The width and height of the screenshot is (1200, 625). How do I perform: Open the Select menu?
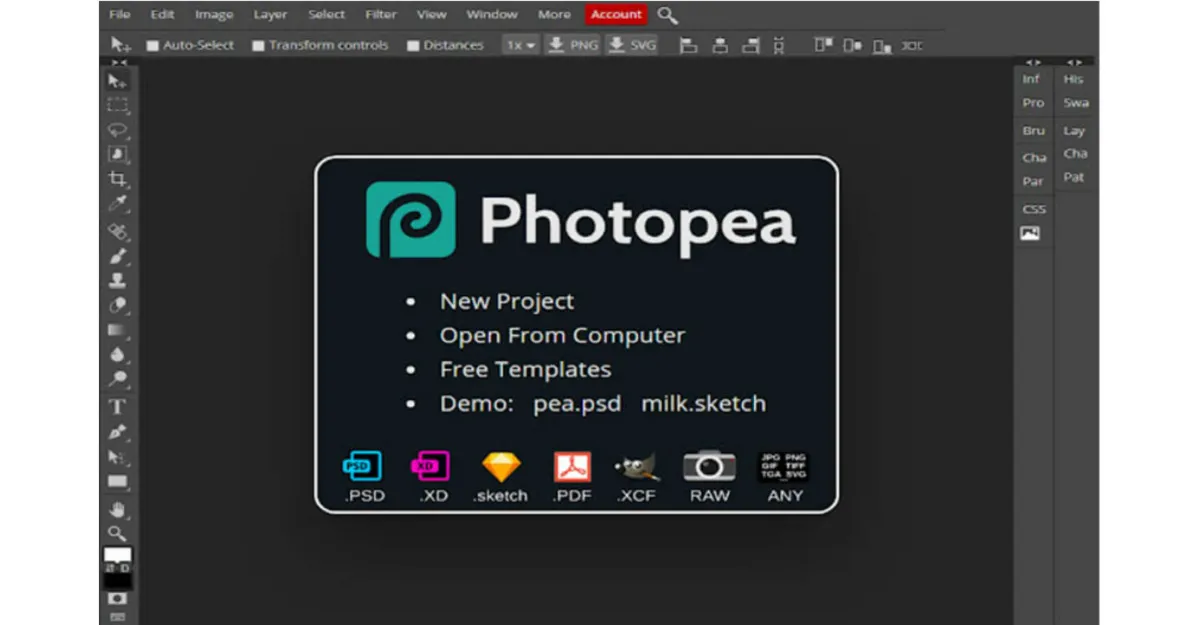pyautogui.click(x=327, y=14)
